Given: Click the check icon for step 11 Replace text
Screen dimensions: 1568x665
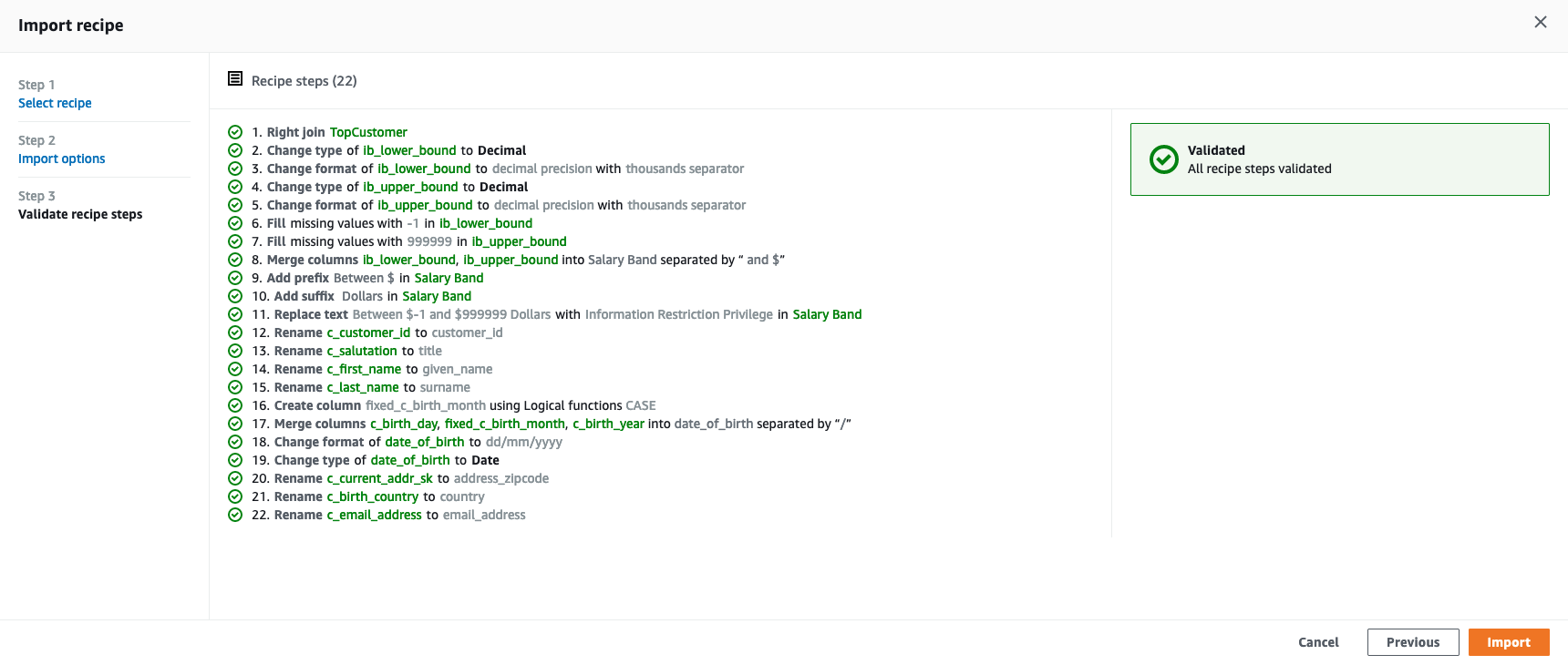Looking at the screenshot, I should [x=235, y=314].
